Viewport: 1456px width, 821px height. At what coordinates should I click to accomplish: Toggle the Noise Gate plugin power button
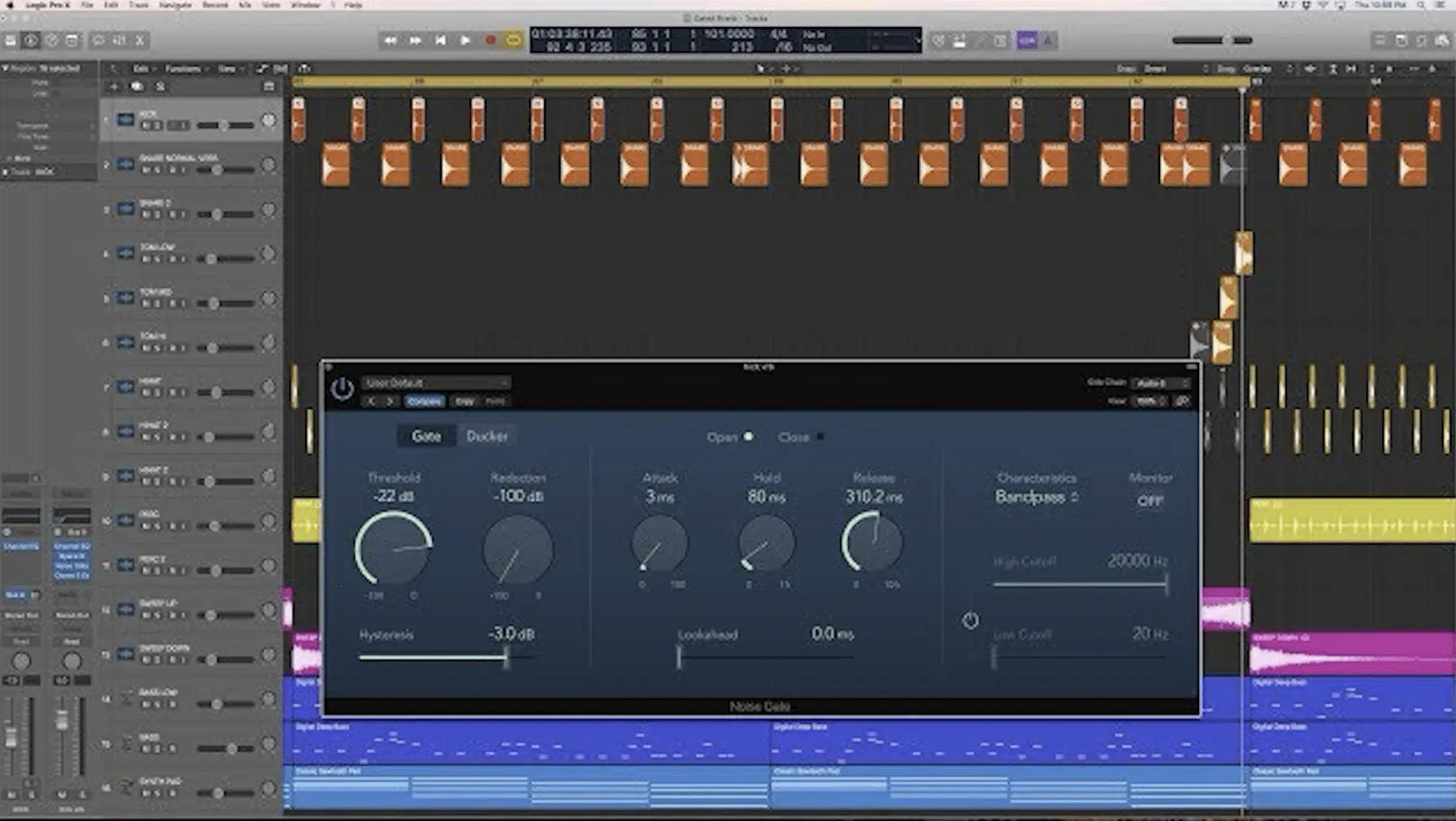click(342, 389)
